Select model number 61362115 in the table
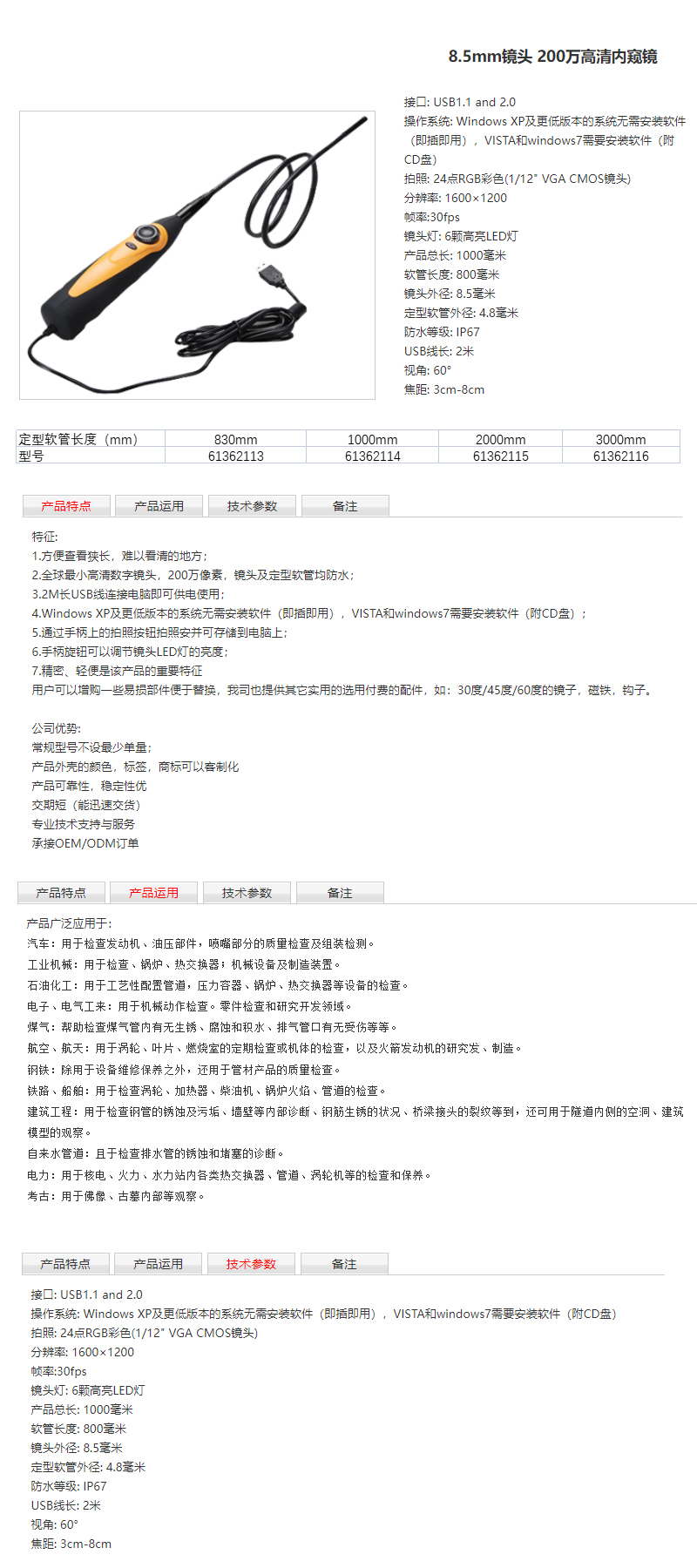 pos(501,456)
